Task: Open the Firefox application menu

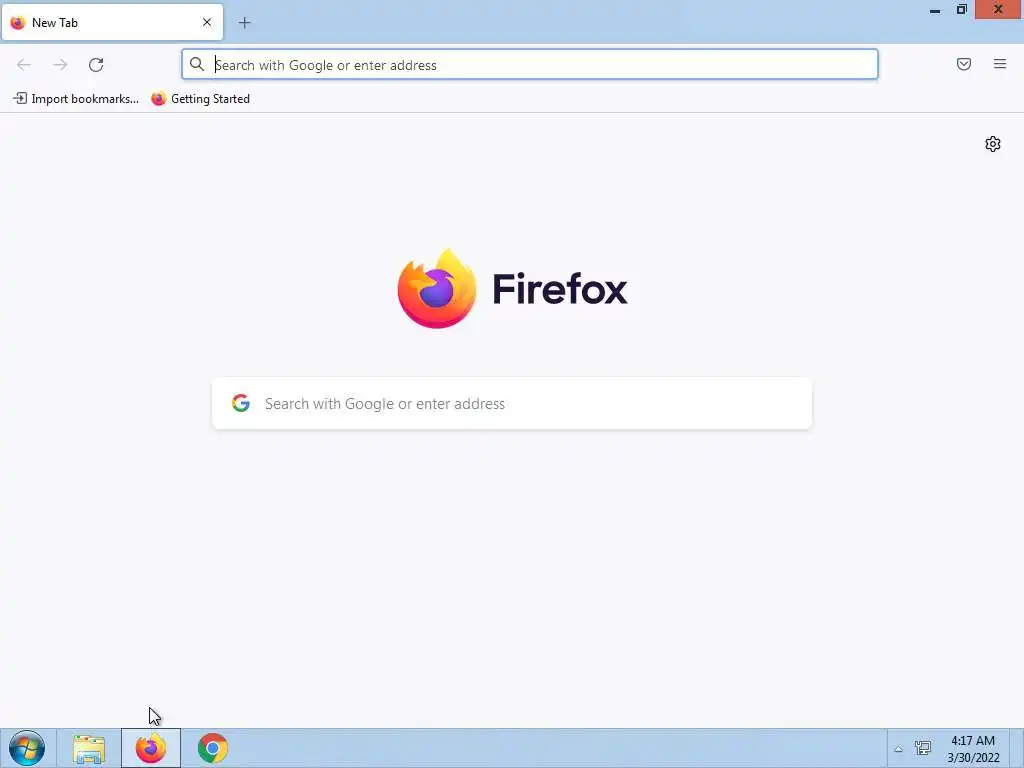Action: [x=999, y=64]
